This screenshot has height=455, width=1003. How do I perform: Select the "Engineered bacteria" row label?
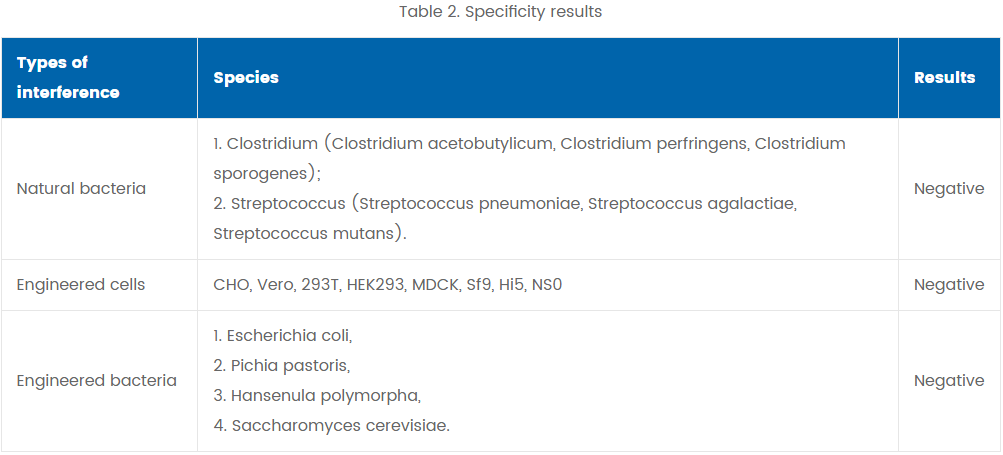(x=96, y=380)
